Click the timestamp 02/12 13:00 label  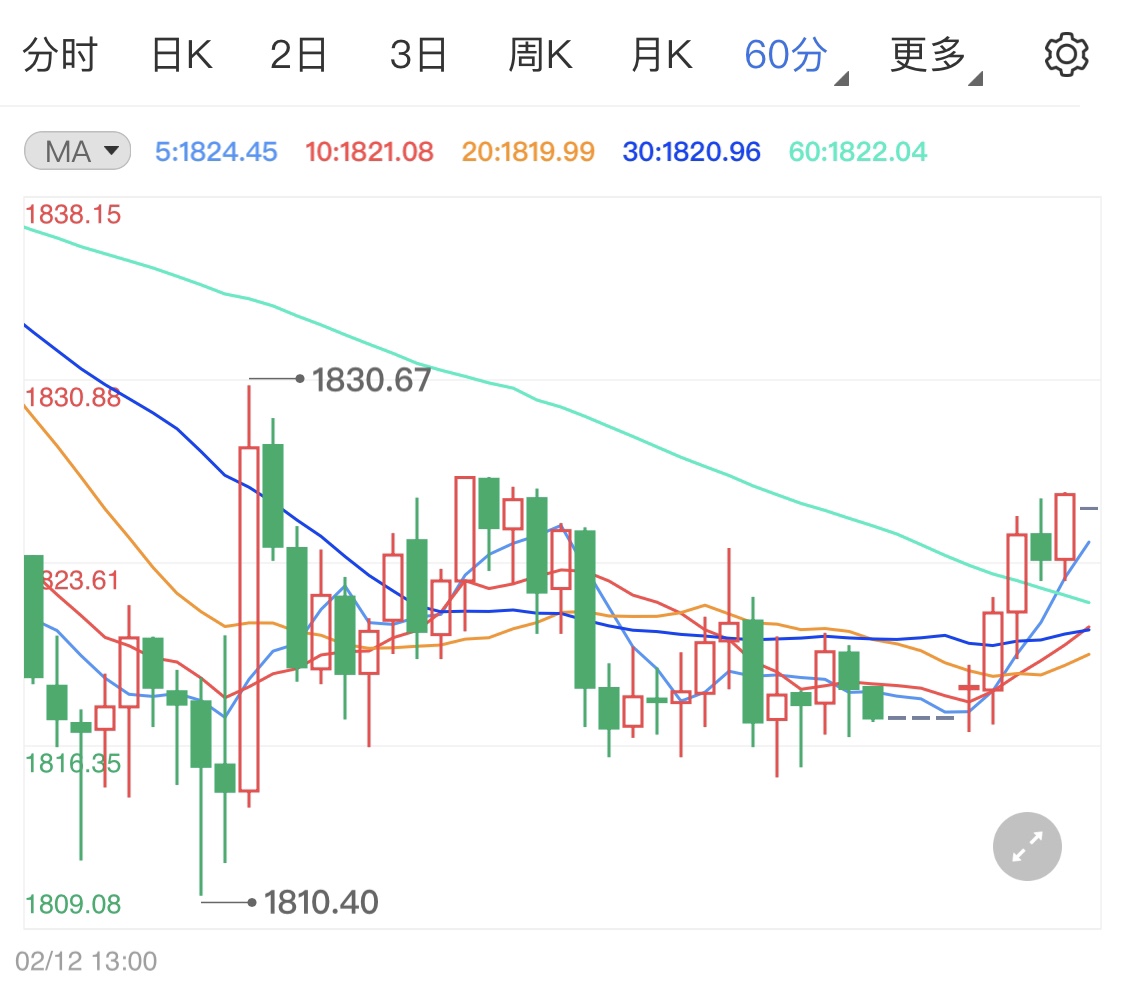pos(85,960)
